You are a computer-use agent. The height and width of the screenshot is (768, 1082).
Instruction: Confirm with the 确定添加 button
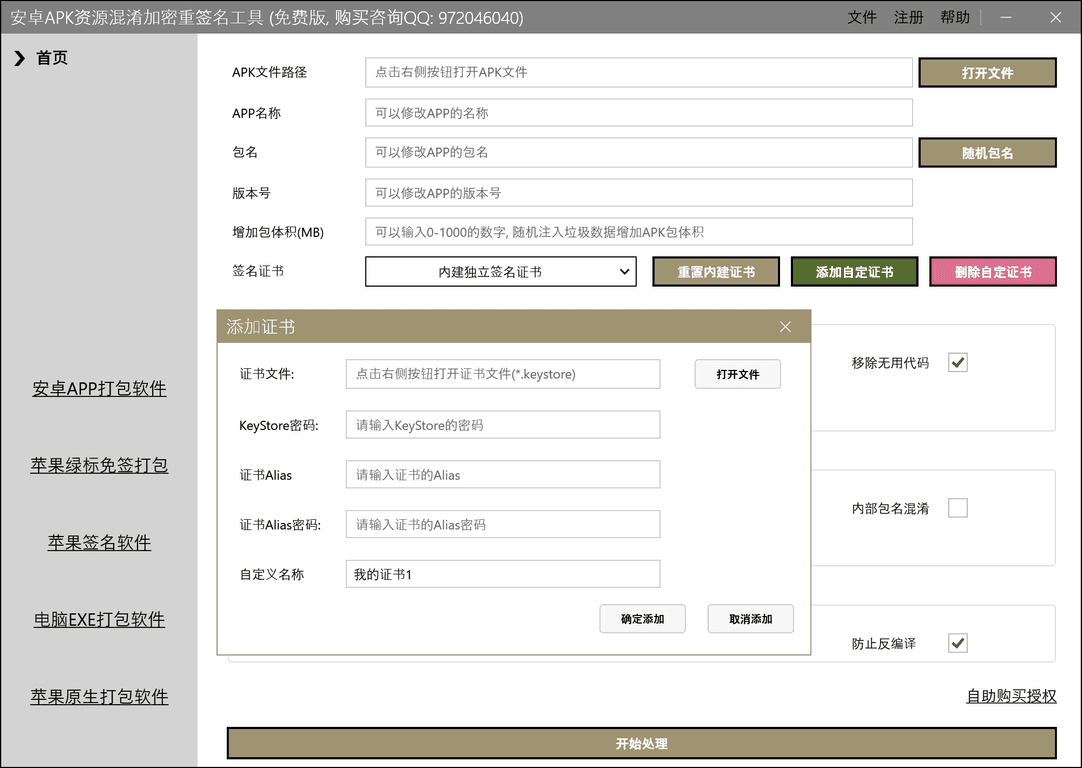[x=642, y=619]
